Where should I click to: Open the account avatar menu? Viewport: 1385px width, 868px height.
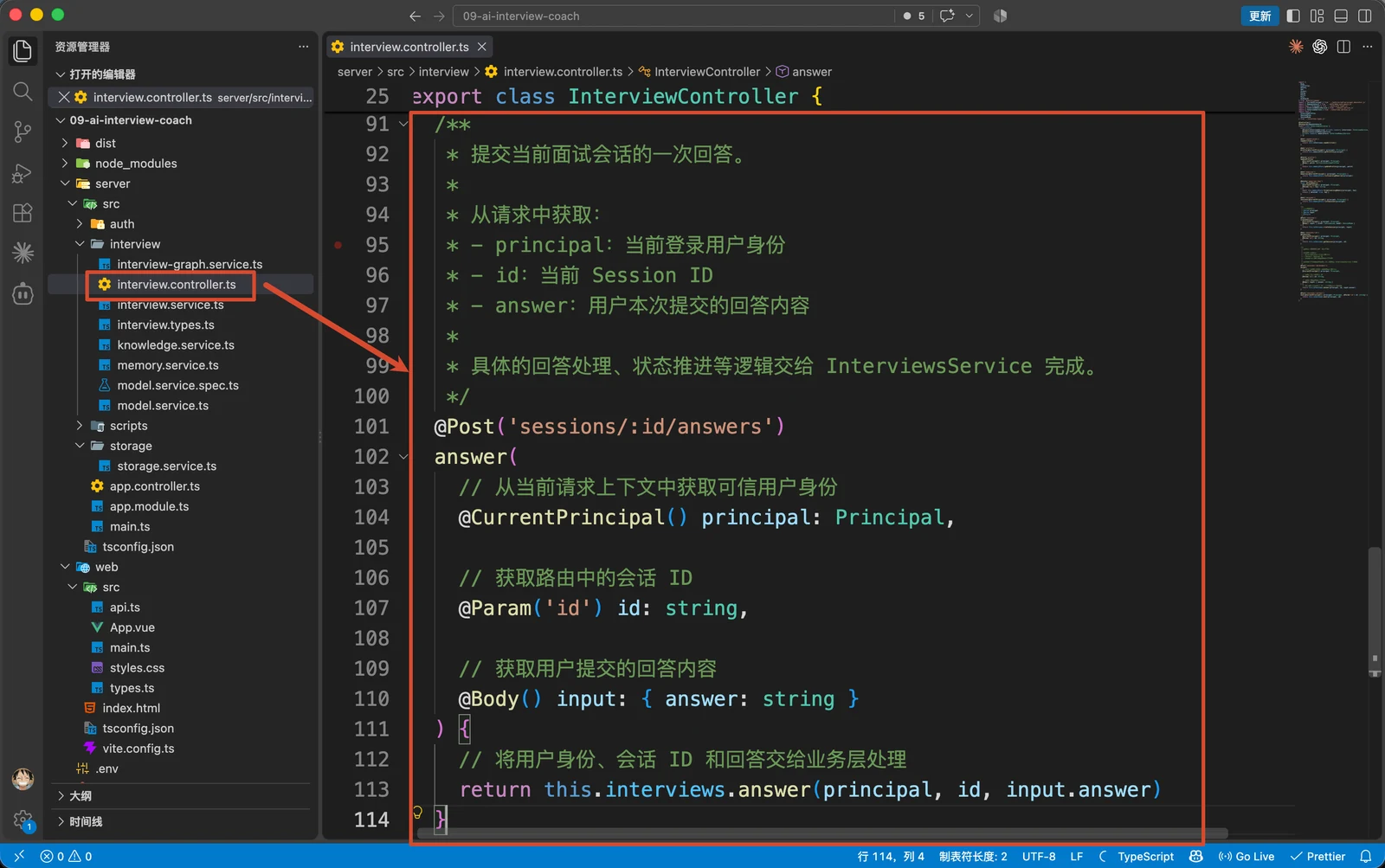point(23,779)
